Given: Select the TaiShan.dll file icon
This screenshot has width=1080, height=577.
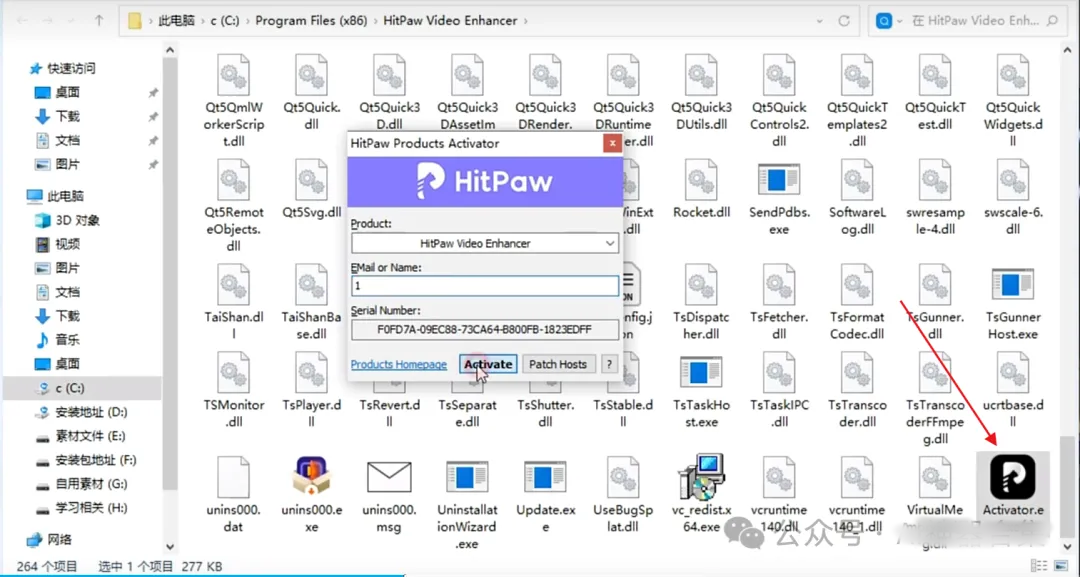Looking at the screenshot, I should coord(233,284).
